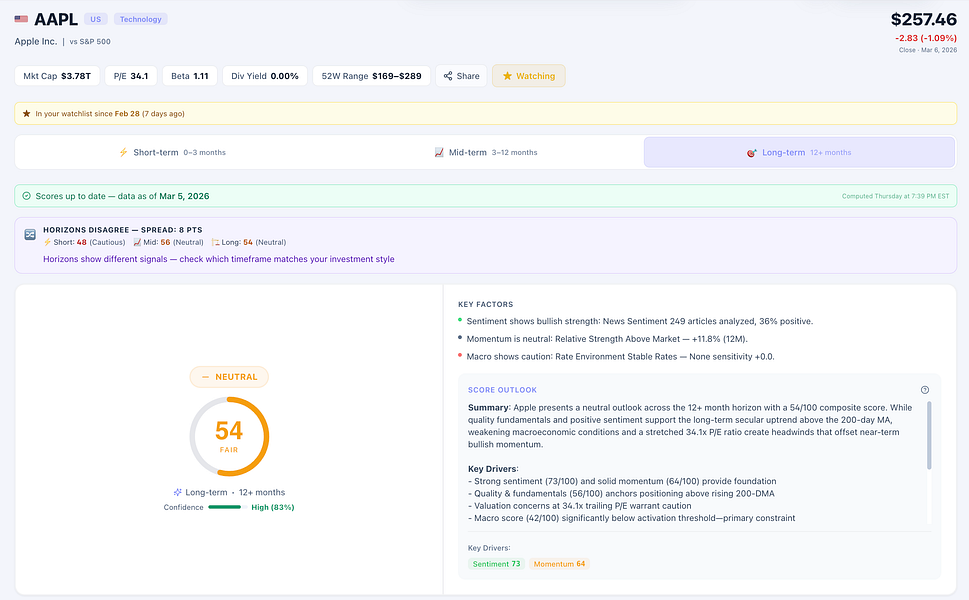This screenshot has height=600, width=969.
Task: Click the Horizons show different signals message
Action: [x=219, y=259]
